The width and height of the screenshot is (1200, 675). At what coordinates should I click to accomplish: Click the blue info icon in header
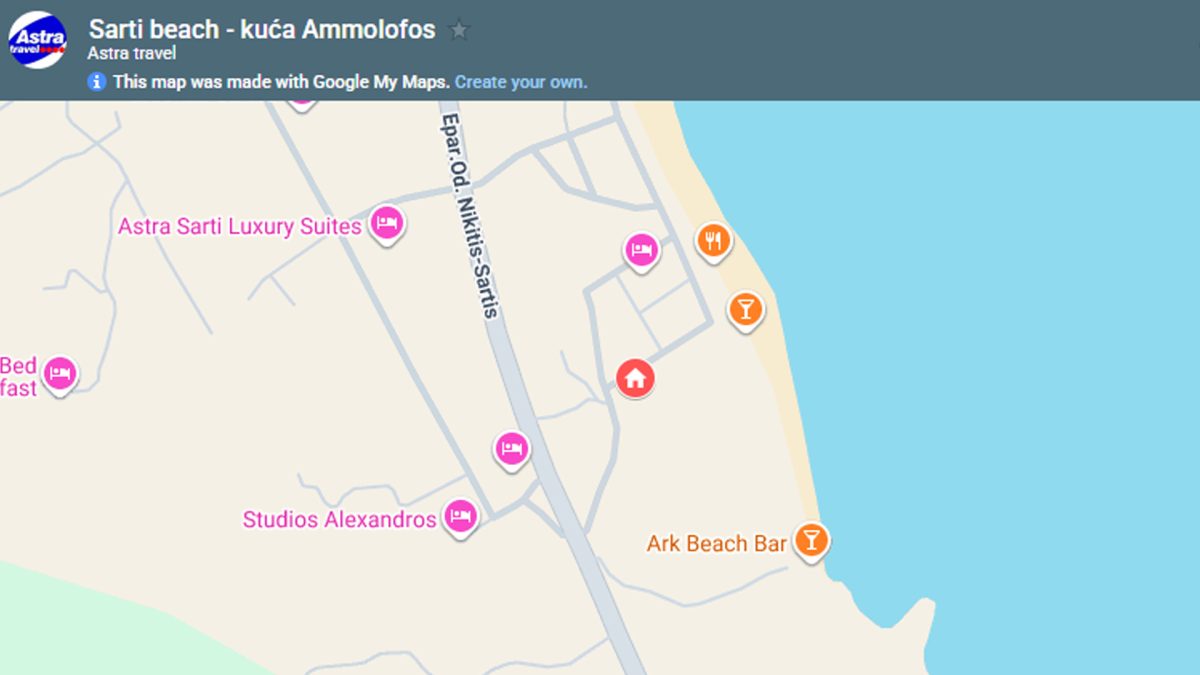coord(97,82)
